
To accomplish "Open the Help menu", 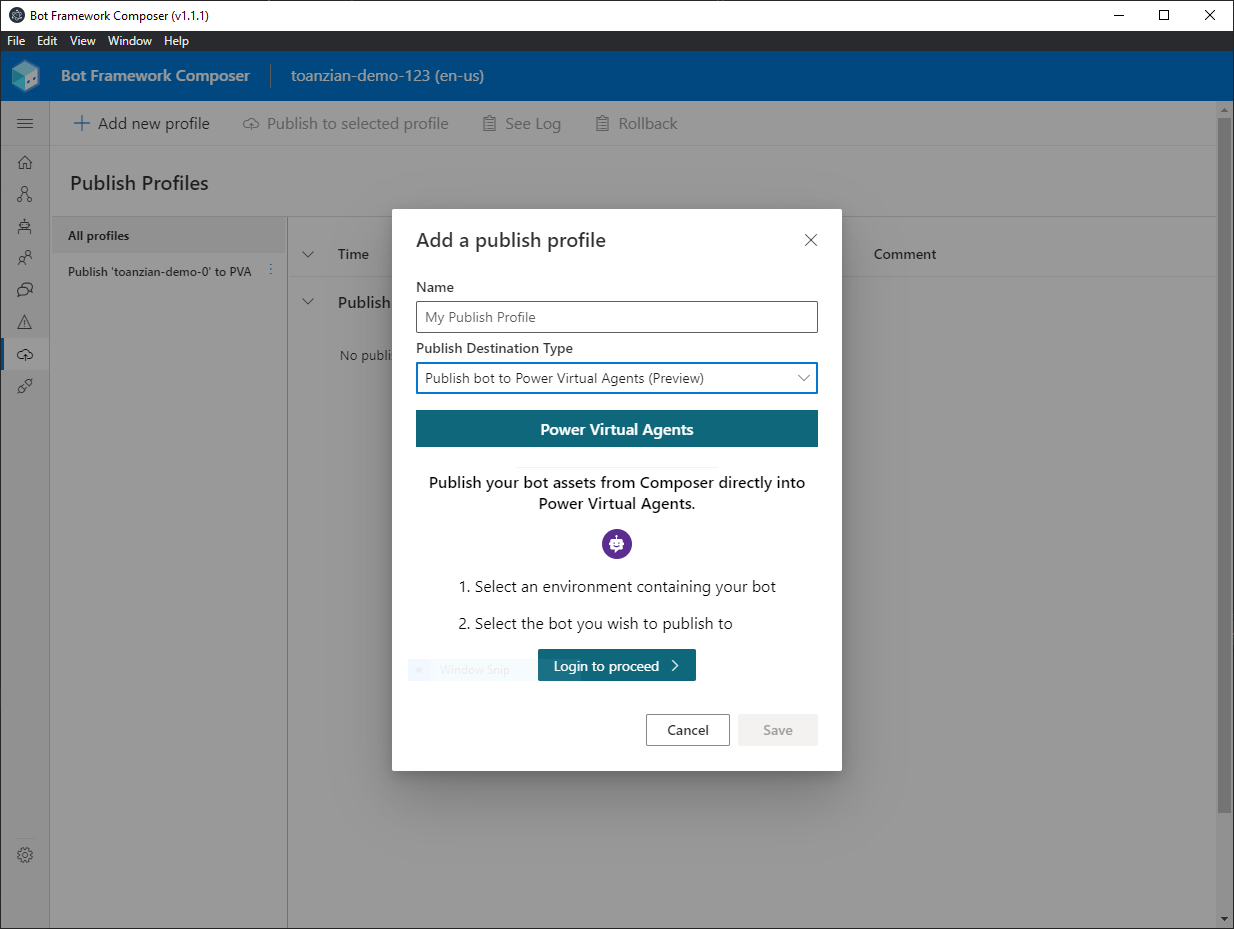I will [x=176, y=41].
